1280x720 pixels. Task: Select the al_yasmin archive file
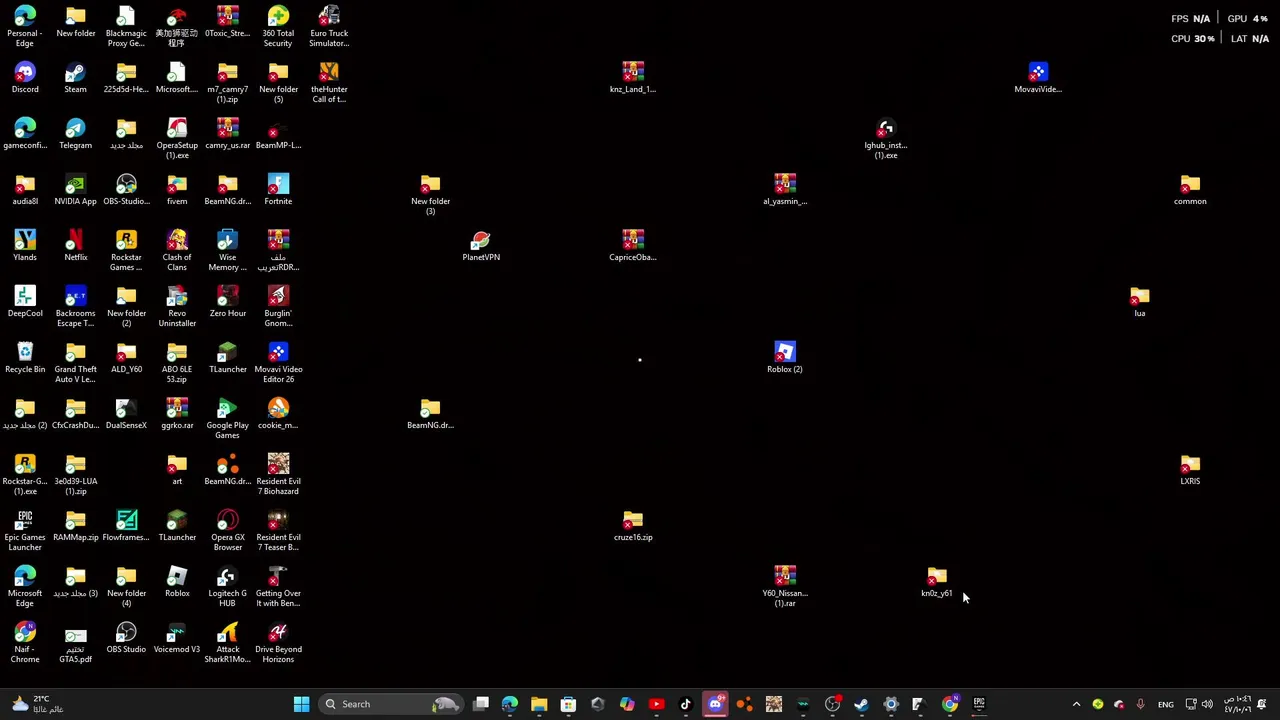[784, 190]
